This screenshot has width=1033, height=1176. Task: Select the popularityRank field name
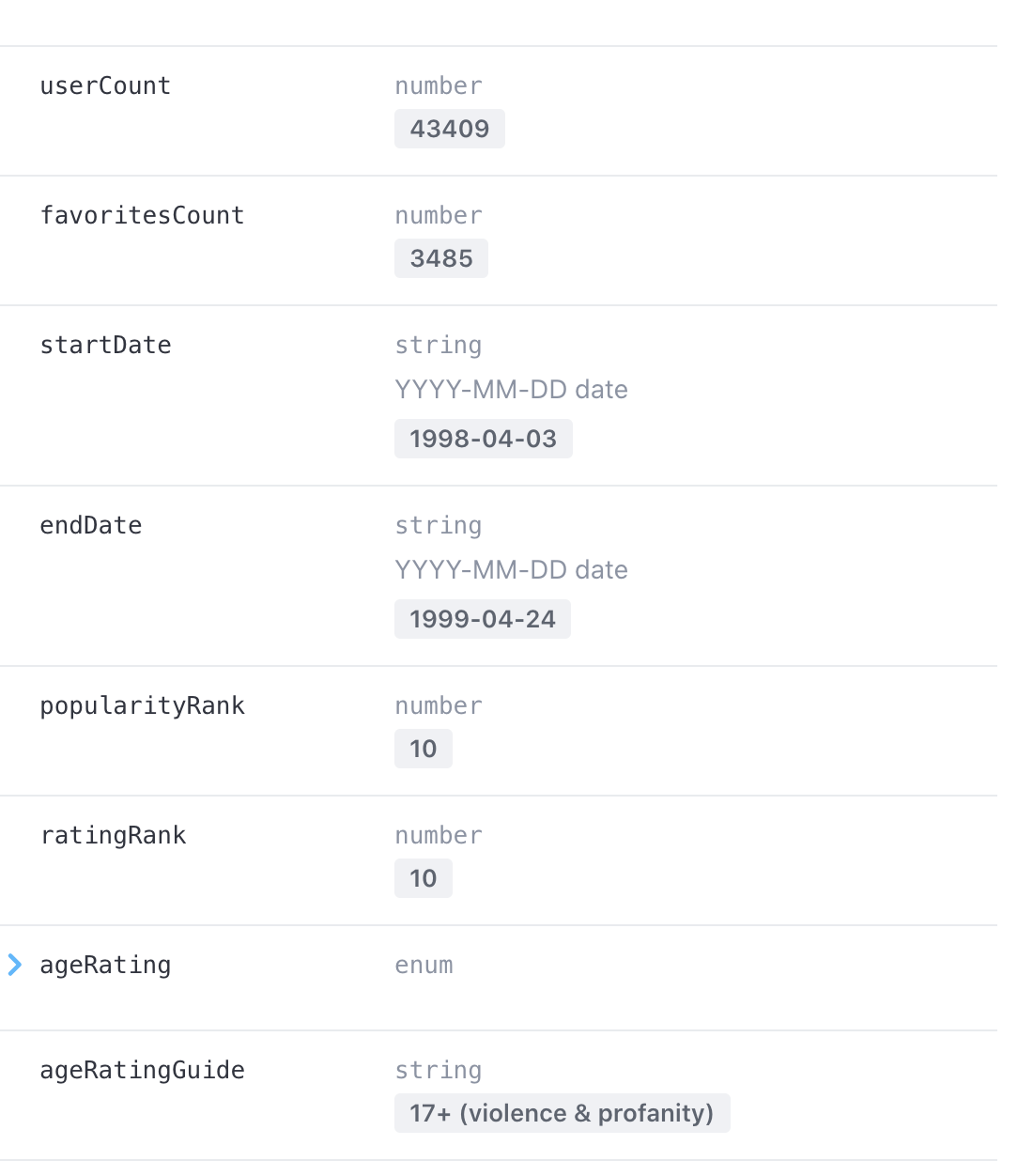[142, 705]
